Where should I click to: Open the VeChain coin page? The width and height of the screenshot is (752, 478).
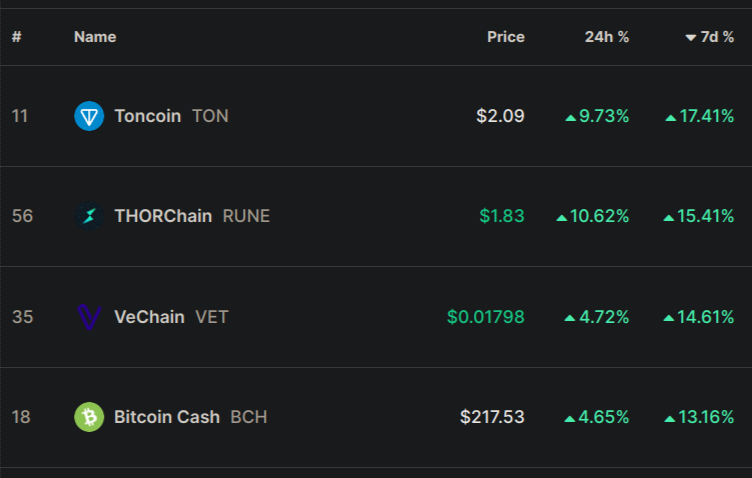149,317
